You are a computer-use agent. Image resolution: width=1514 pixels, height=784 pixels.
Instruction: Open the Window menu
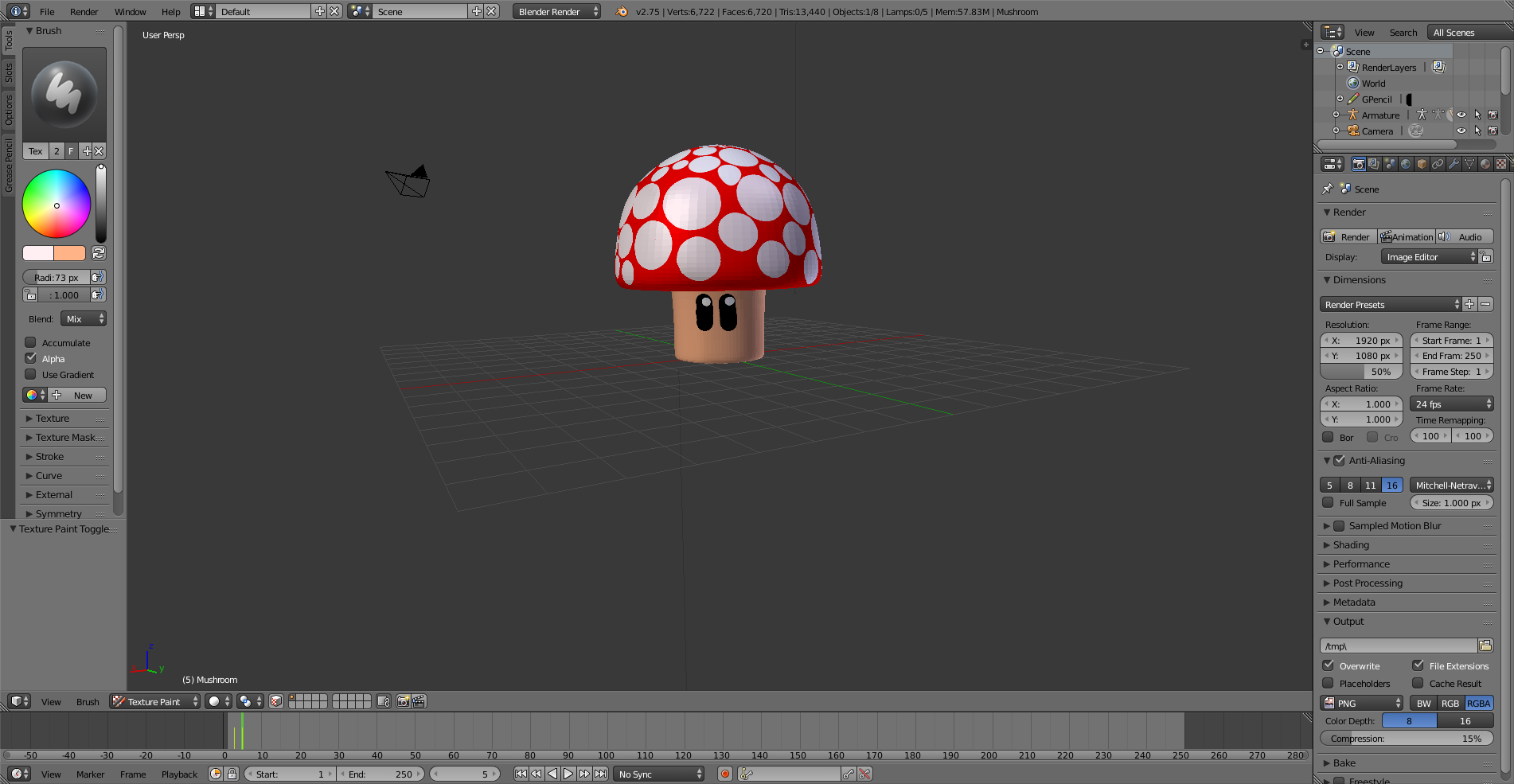[x=130, y=12]
